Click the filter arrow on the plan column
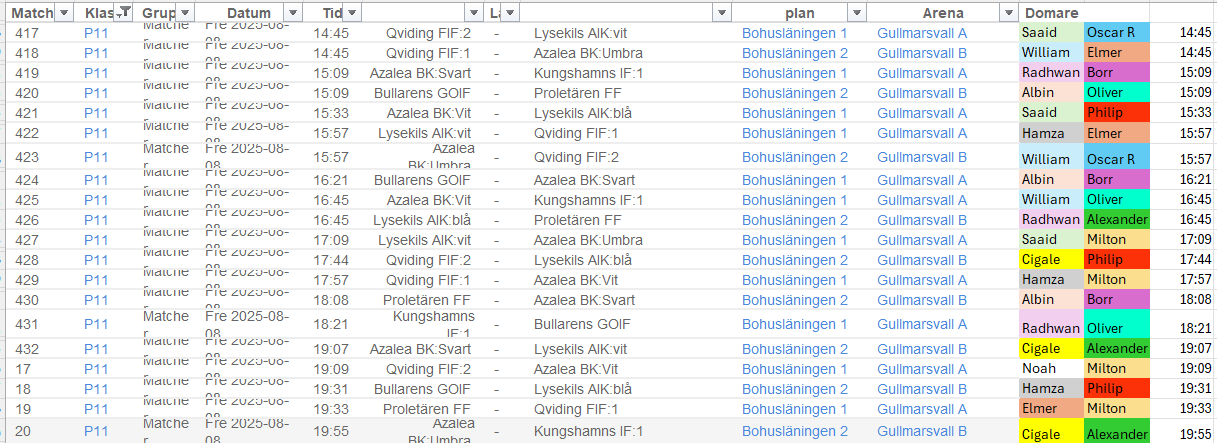This screenshot has width=1217, height=443. pyautogui.click(x=856, y=12)
